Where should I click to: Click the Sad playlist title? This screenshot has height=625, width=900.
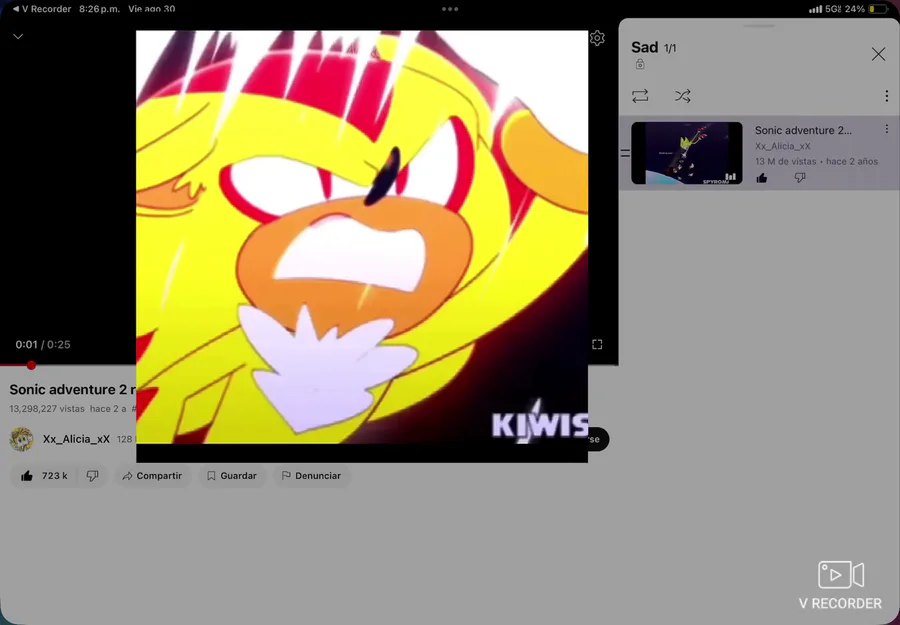[x=645, y=47]
